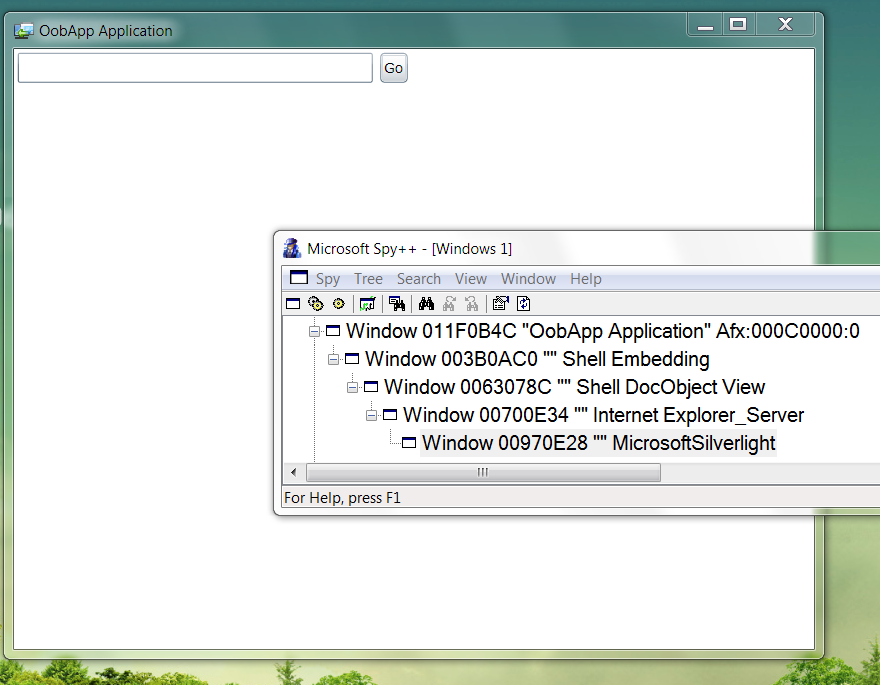880x685 pixels.
Task: Open the Search menu
Action: click(419, 279)
